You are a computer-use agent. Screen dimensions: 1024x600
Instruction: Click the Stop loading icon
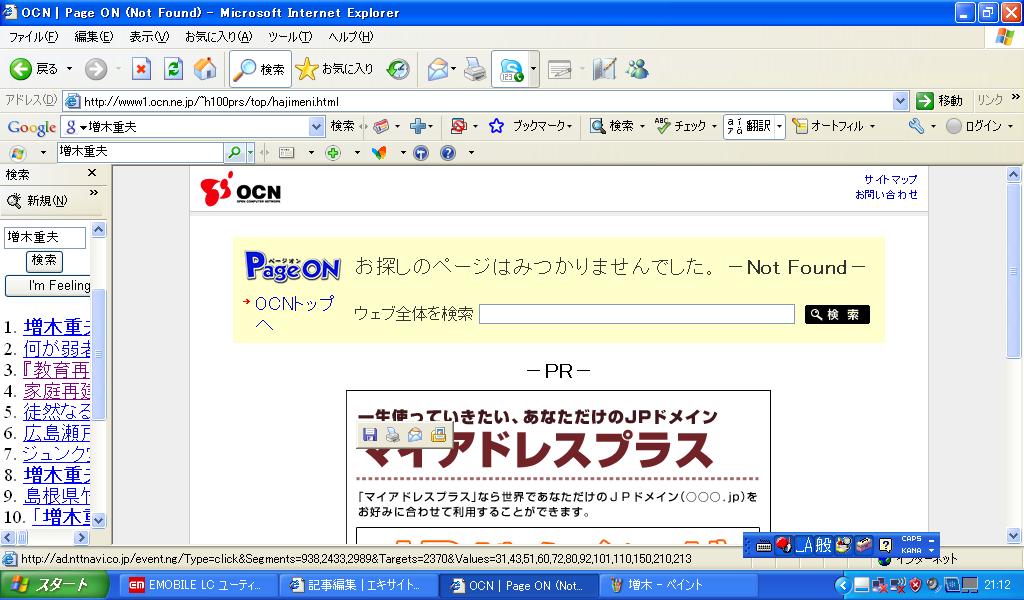coord(141,69)
